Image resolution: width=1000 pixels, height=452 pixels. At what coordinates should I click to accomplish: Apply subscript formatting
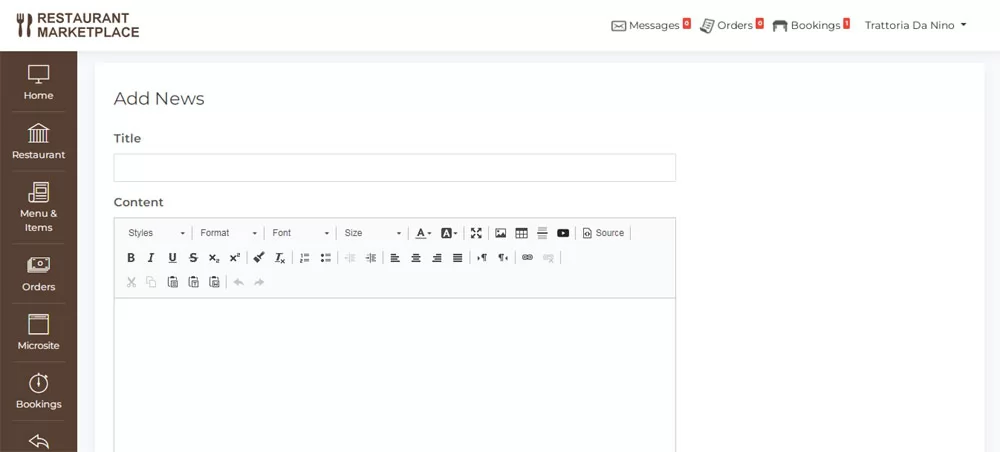pyautogui.click(x=214, y=258)
